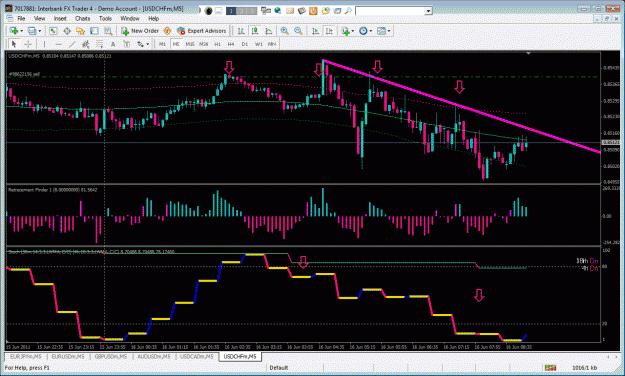
Task: Select the text tool
Action: (x=113, y=44)
